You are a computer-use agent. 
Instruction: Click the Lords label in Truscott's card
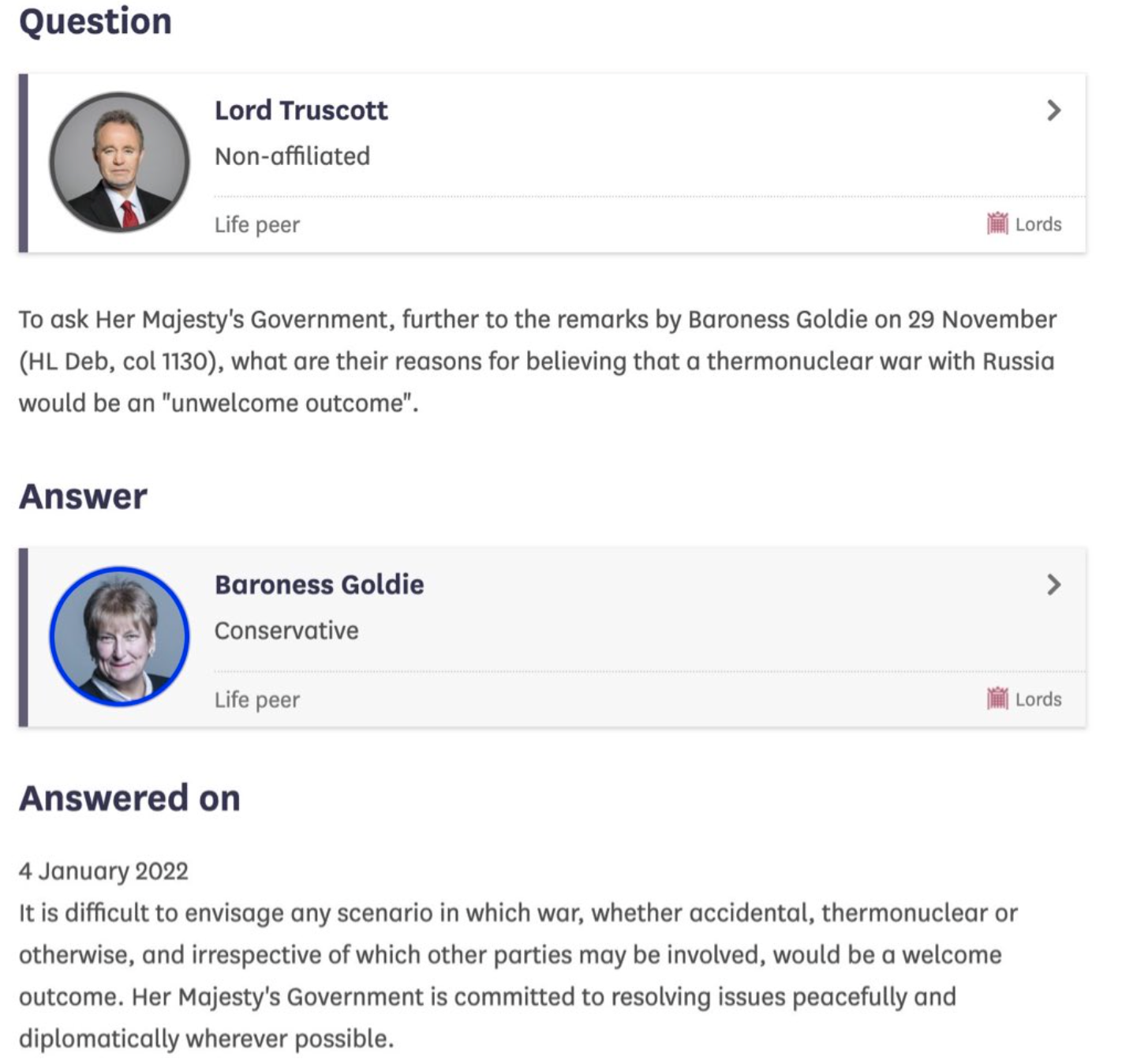(x=1038, y=225)
